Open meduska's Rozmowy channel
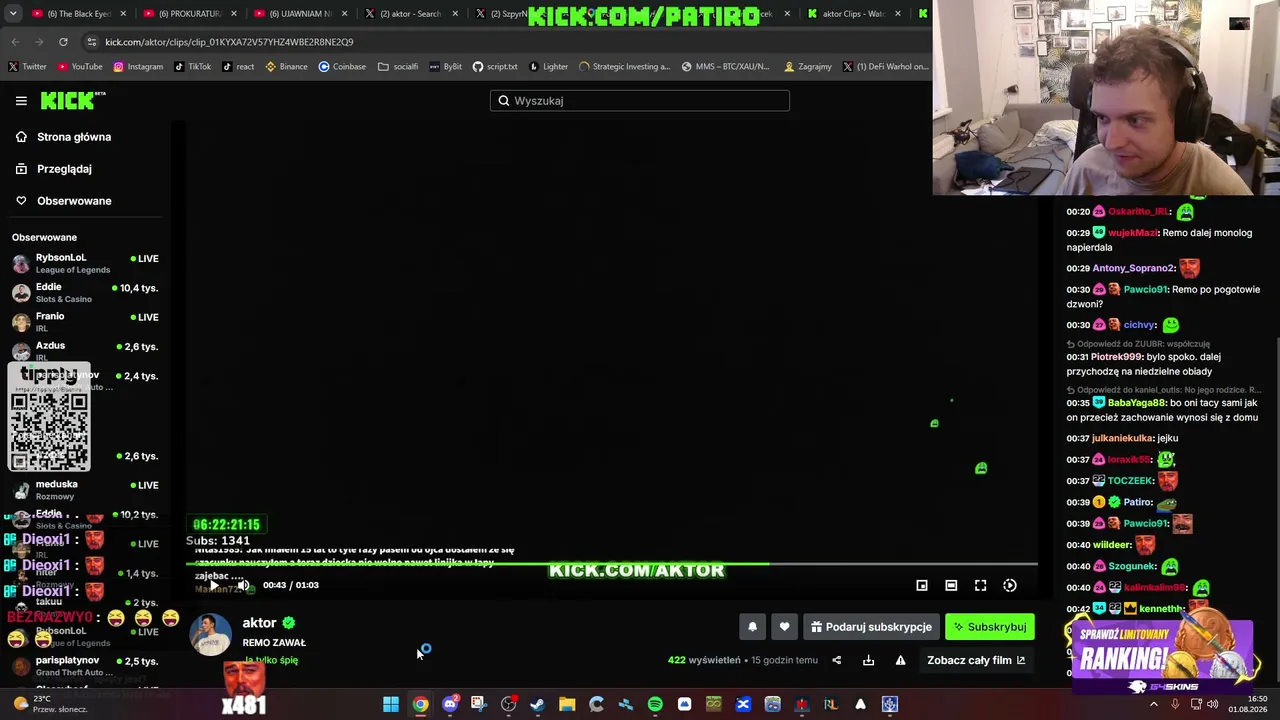Screen dimensions: 1280x720 pos(85,490)
